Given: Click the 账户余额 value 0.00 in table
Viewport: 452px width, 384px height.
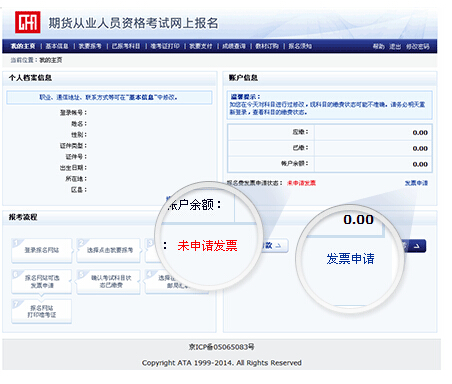Looking at the screenshot, I should [420, 164].
